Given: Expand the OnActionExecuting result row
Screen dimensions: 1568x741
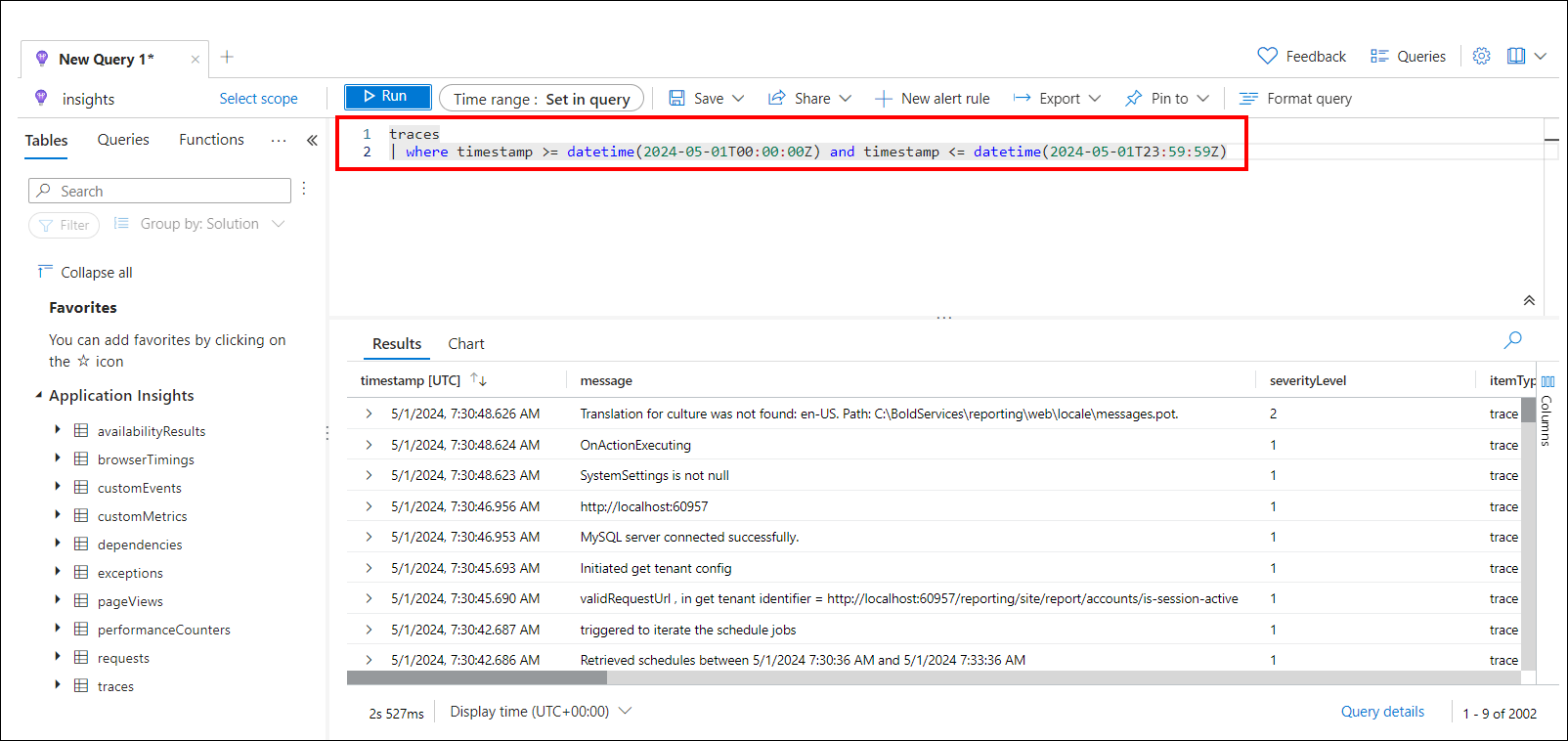Looking at the screenshot, I should tap(369, 445).
